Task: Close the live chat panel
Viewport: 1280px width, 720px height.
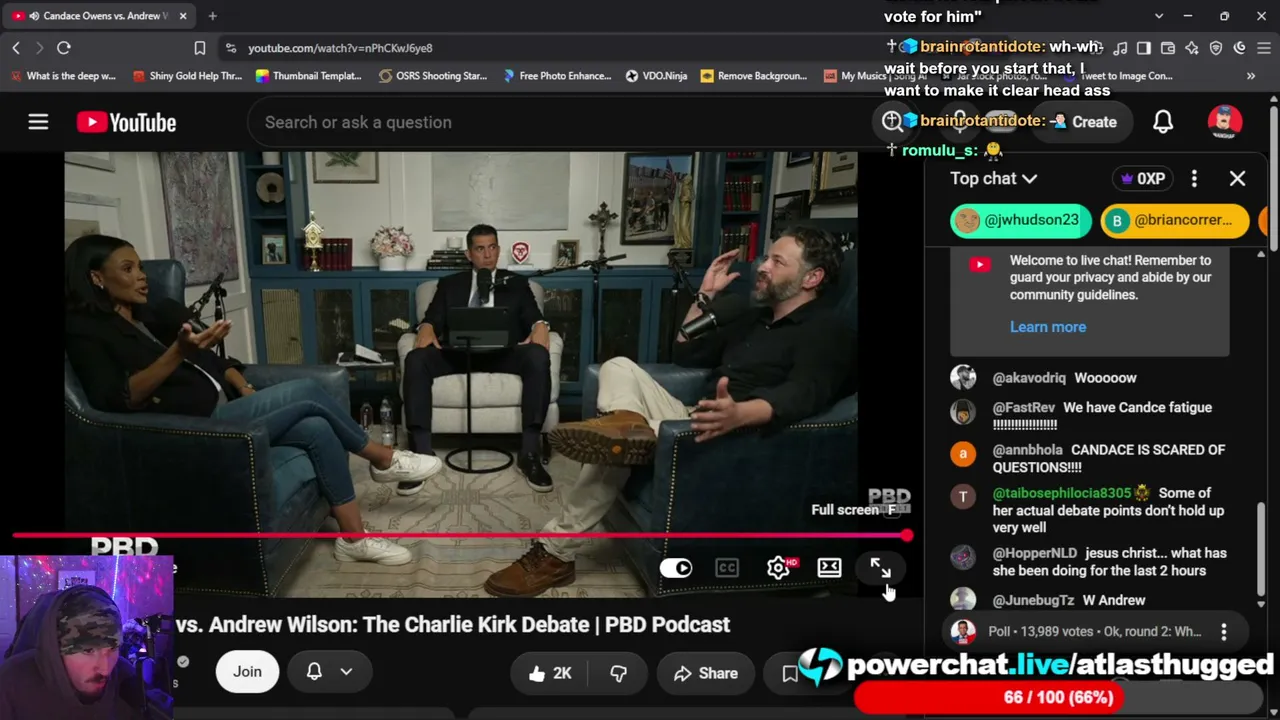Action: (1237, 178)
